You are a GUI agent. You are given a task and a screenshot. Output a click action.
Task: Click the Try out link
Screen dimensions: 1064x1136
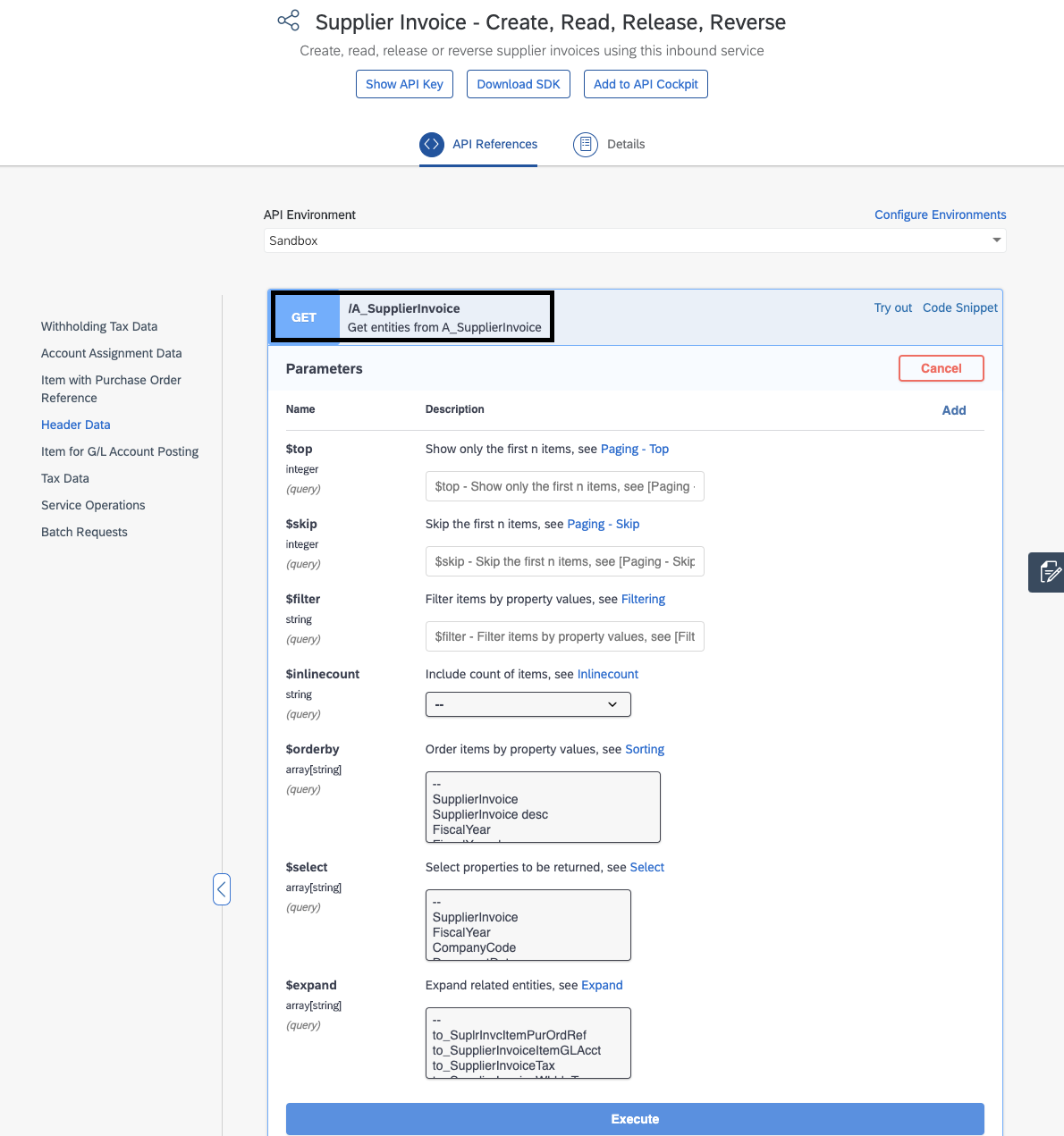click(892, 307)
